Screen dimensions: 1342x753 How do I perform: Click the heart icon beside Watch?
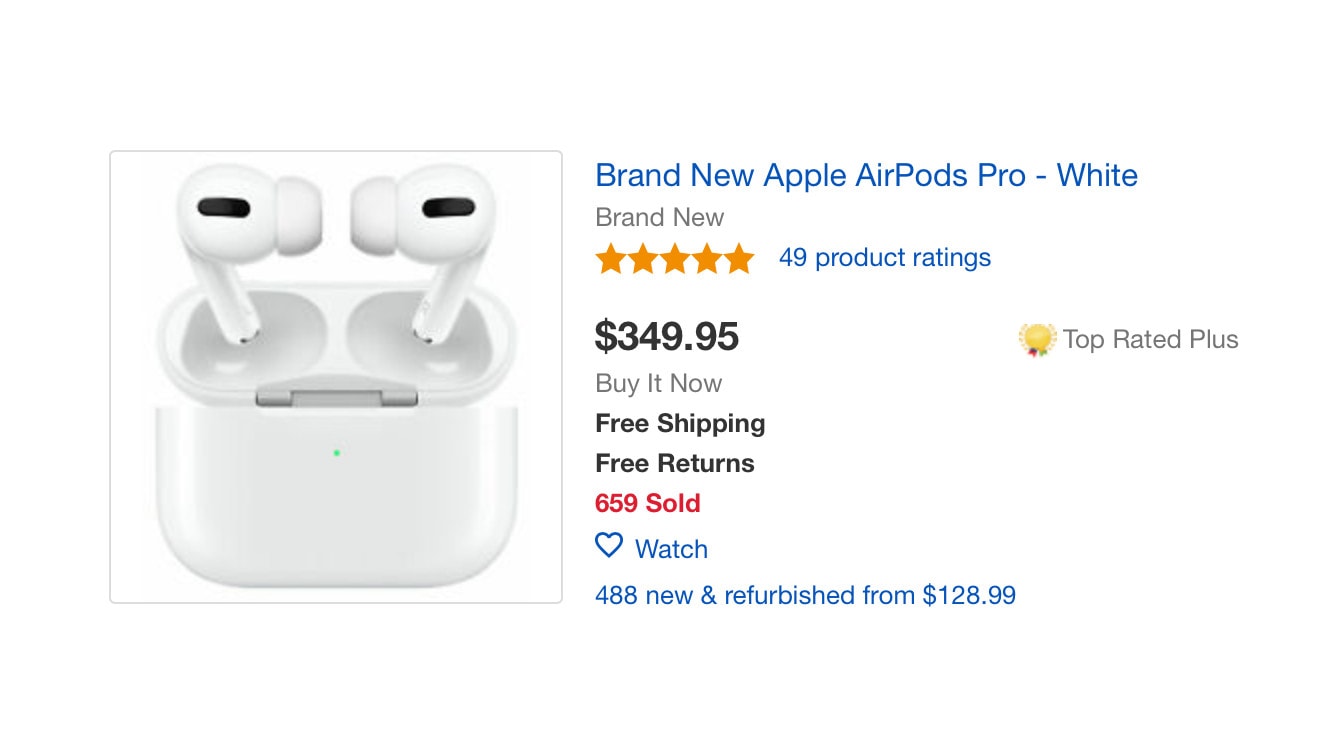click(x=609, y=546)
